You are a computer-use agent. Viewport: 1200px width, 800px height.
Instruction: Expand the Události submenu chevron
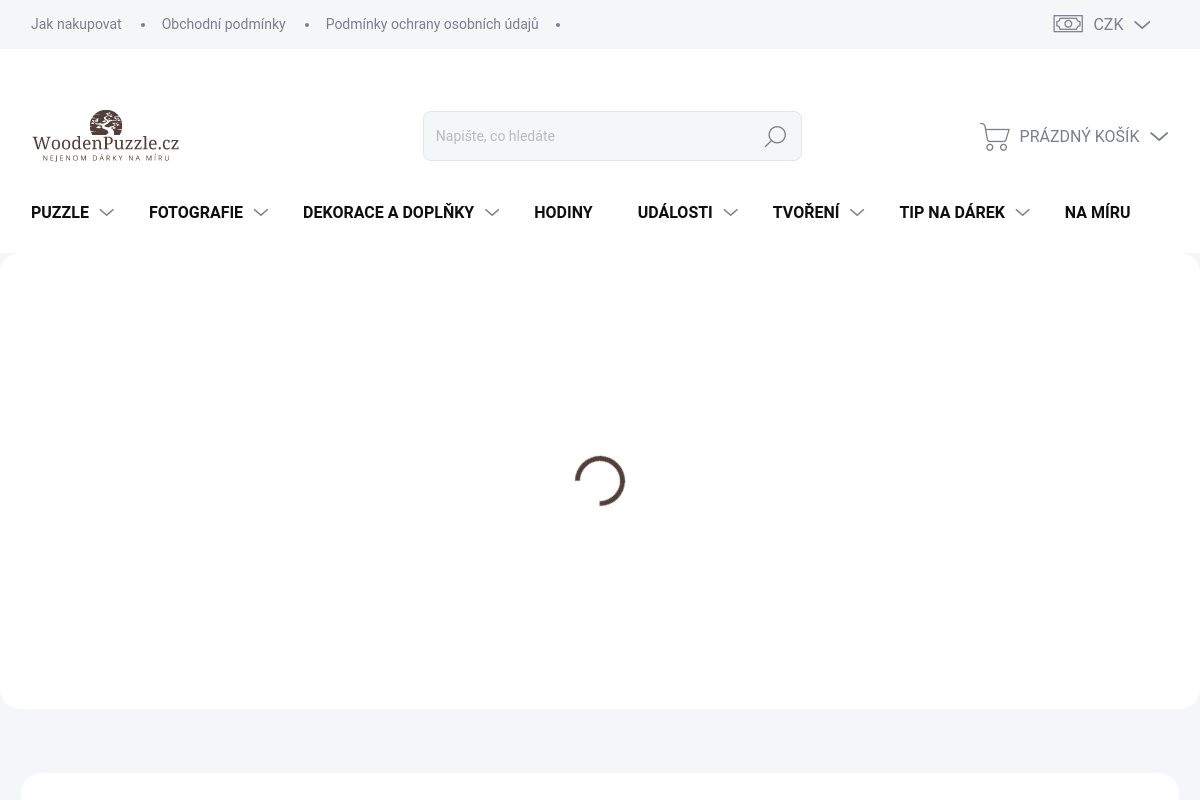click(x=730, y=213)
